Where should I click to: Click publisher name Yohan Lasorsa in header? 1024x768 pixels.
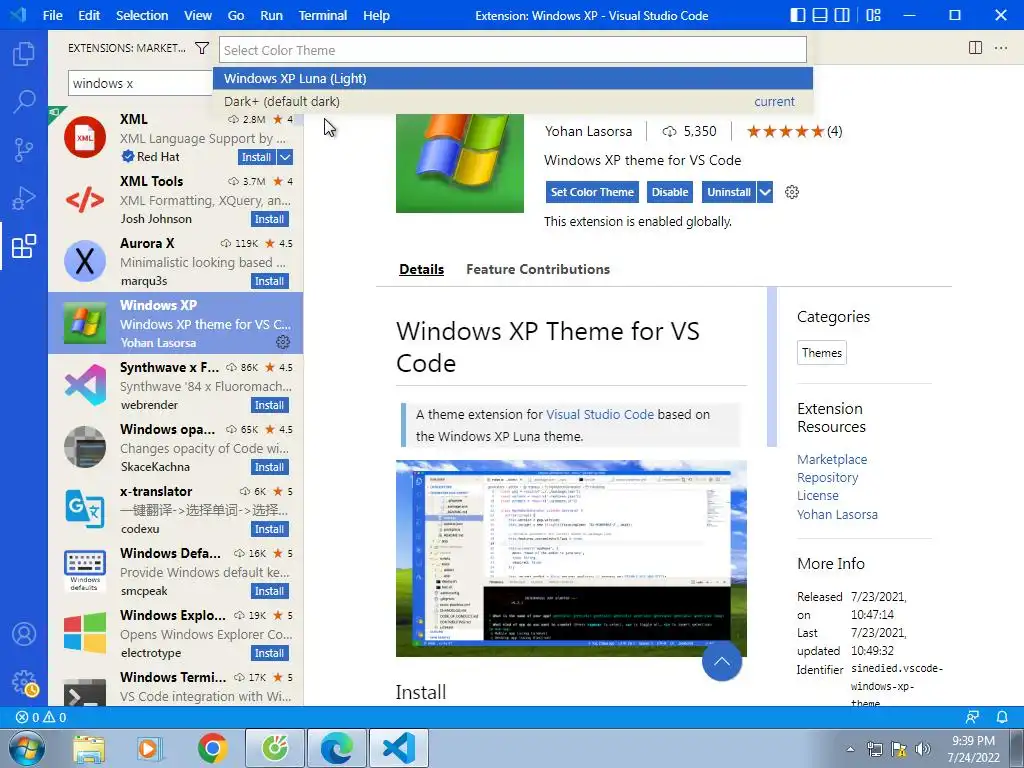point(588,131)
